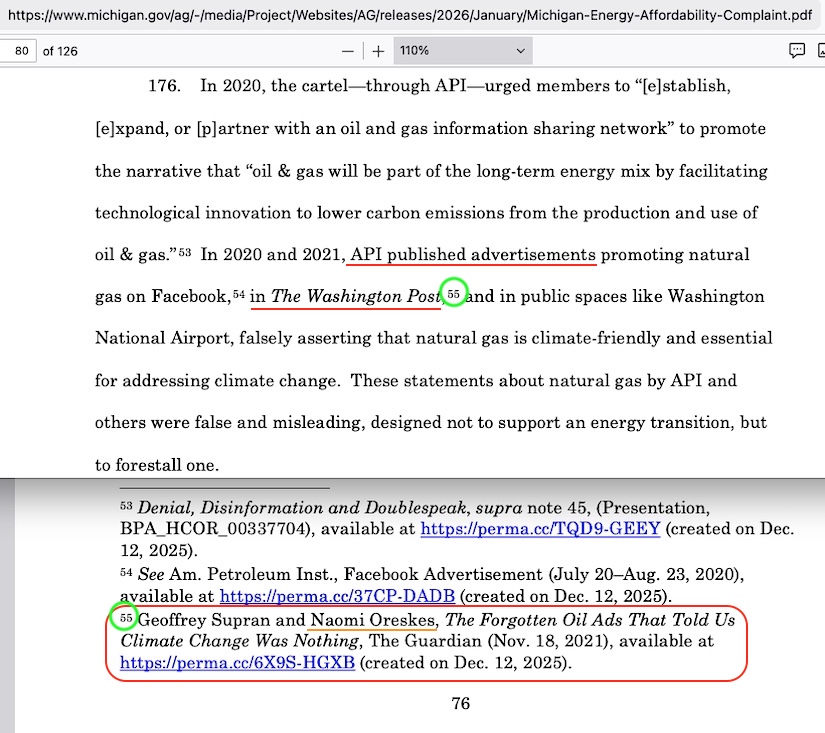
Task: Click footnote 53 superscript after "oil & gas."
Action: [x=184, y=253]
